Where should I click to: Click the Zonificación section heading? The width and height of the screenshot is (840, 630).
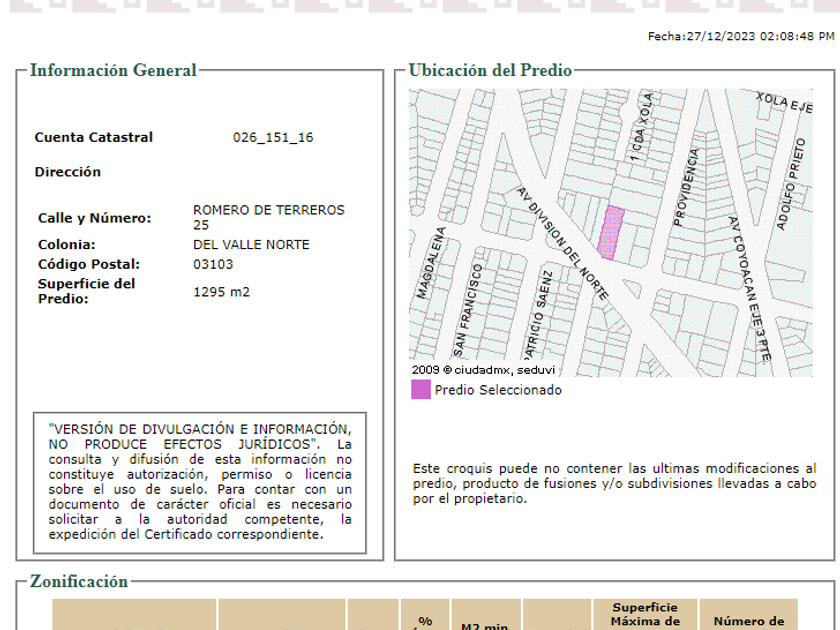[79, 581]
